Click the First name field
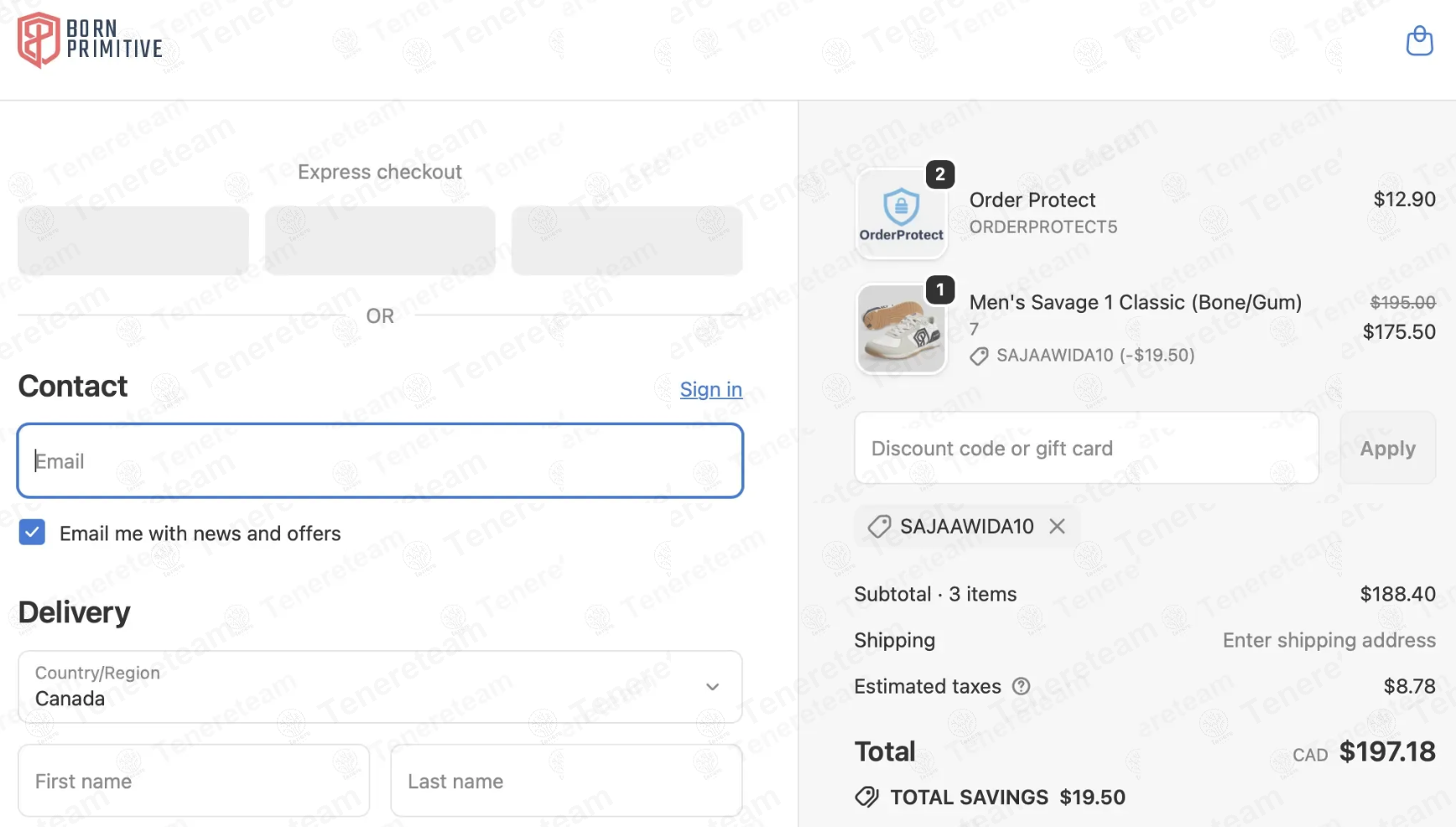The width and height of the screenshot is (1456, 827). [194, 781]
